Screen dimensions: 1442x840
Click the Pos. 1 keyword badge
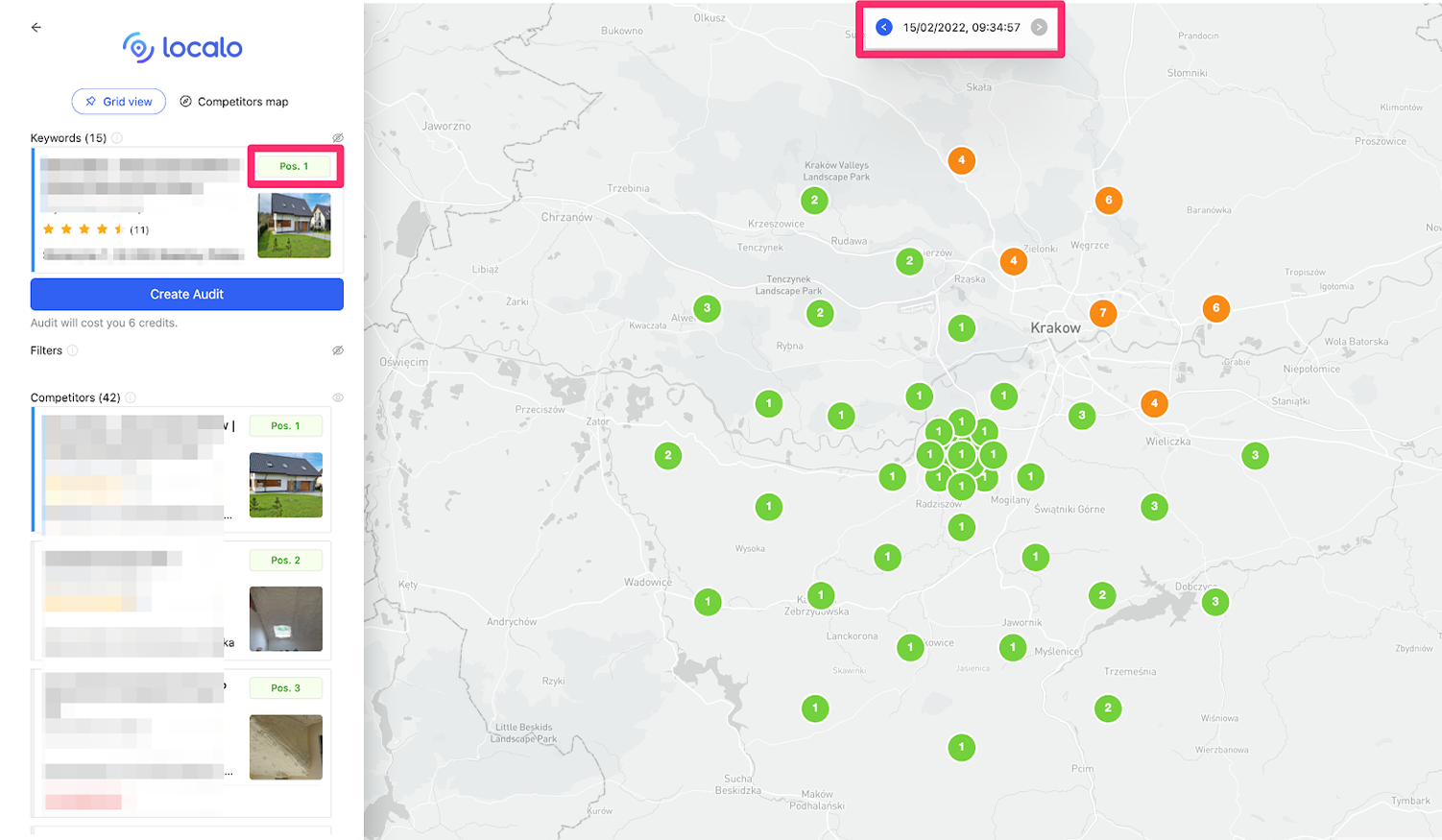[x=295, y=167]
